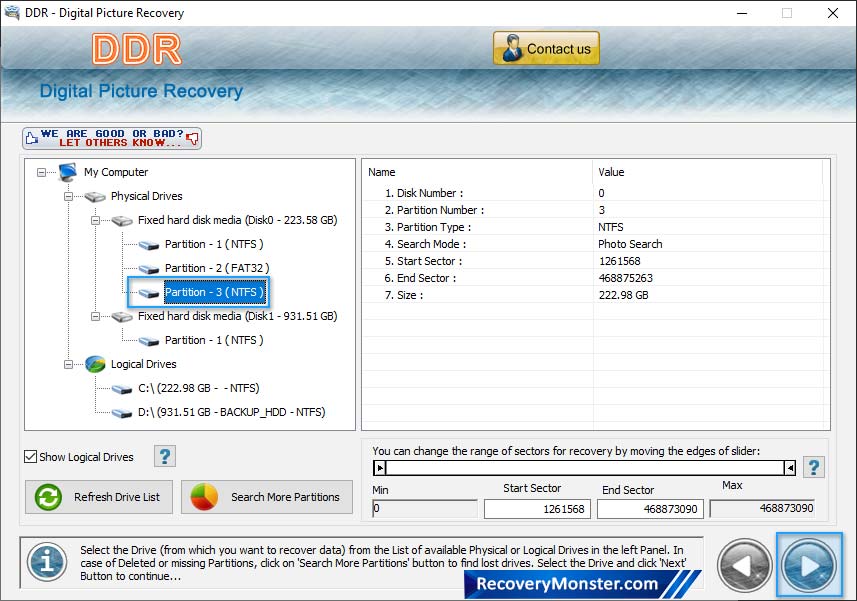This screenshot has width=857, height=601.
Task: Click the Next arrow button
Action: tap(809, 565)
